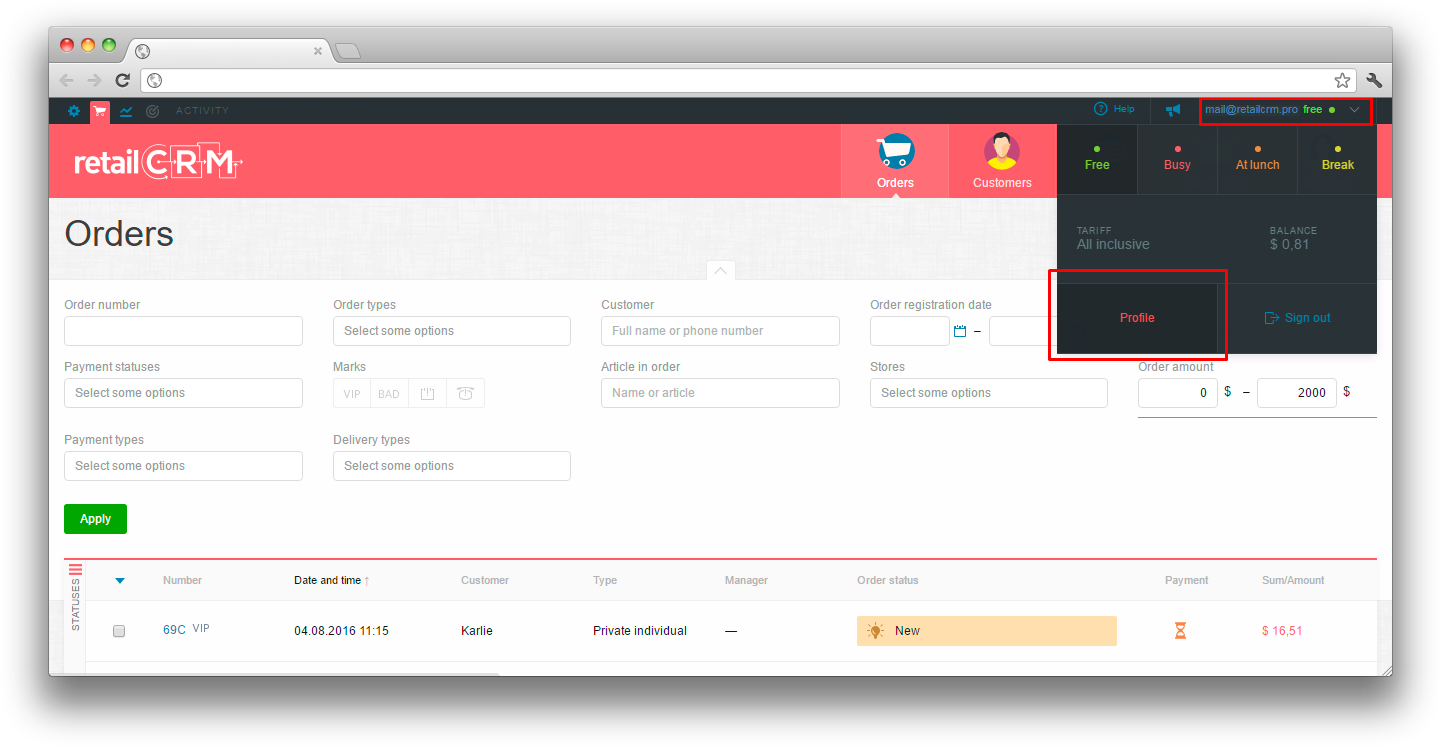
Task: Sort by the Number column header
Action: click(182, 580)
